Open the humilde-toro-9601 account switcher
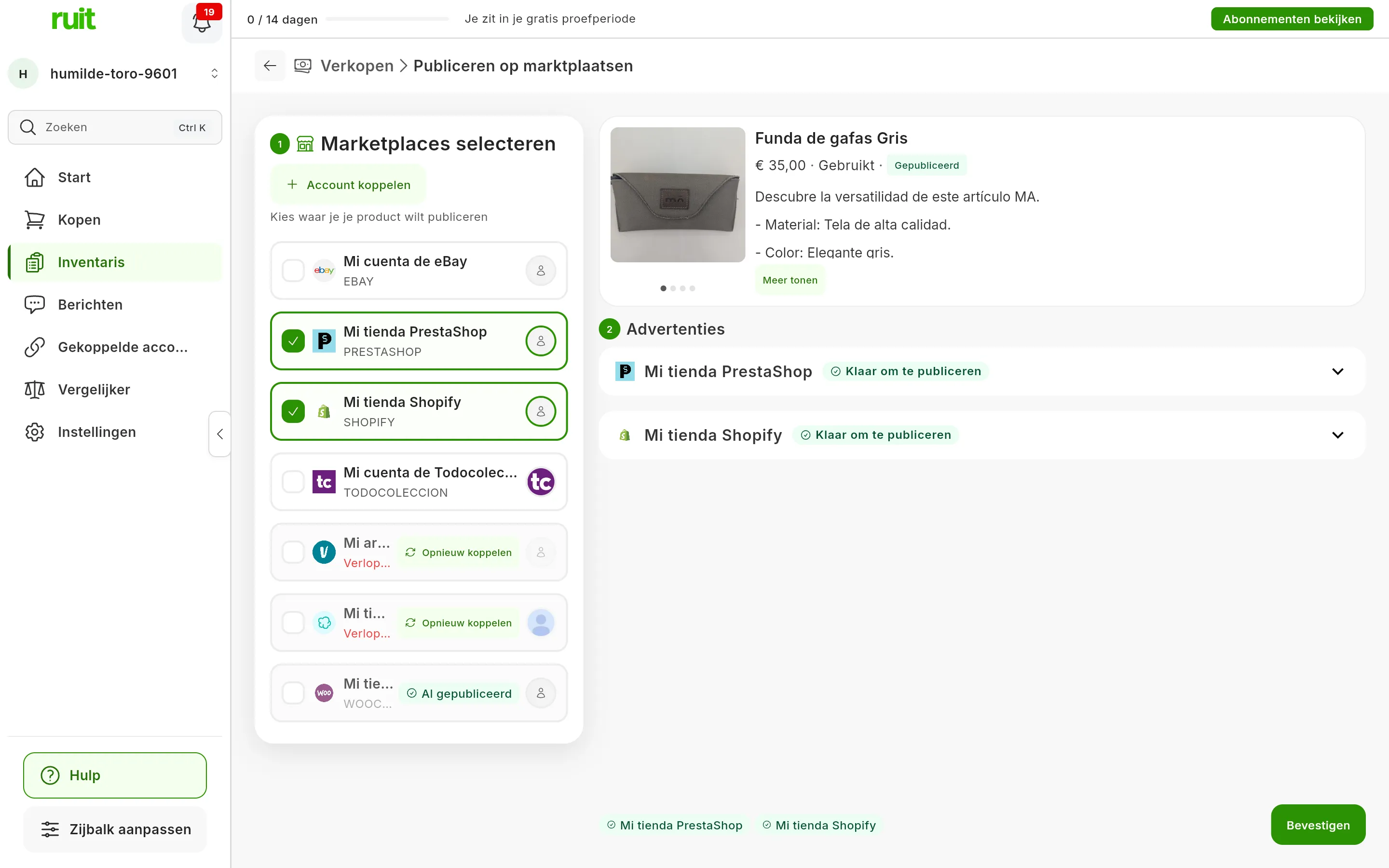Image resolution: width=1389 pixels, height=868 pixels. (115, 73)
